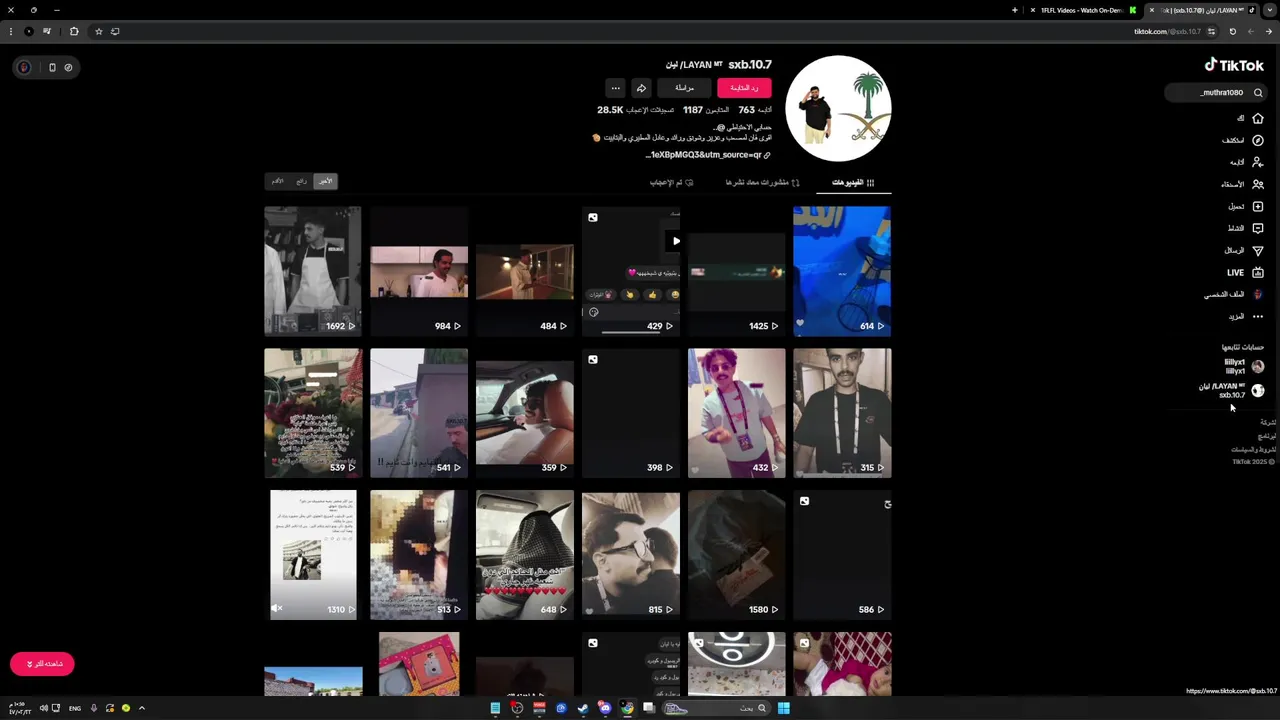Open the utm_source=qr bio link
Screen dimensions: 1280x720
tap(708, 155)
